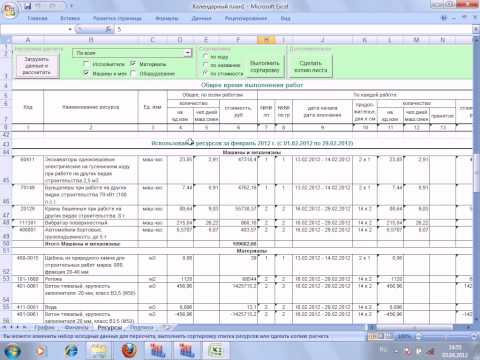Select column H header

266,40
